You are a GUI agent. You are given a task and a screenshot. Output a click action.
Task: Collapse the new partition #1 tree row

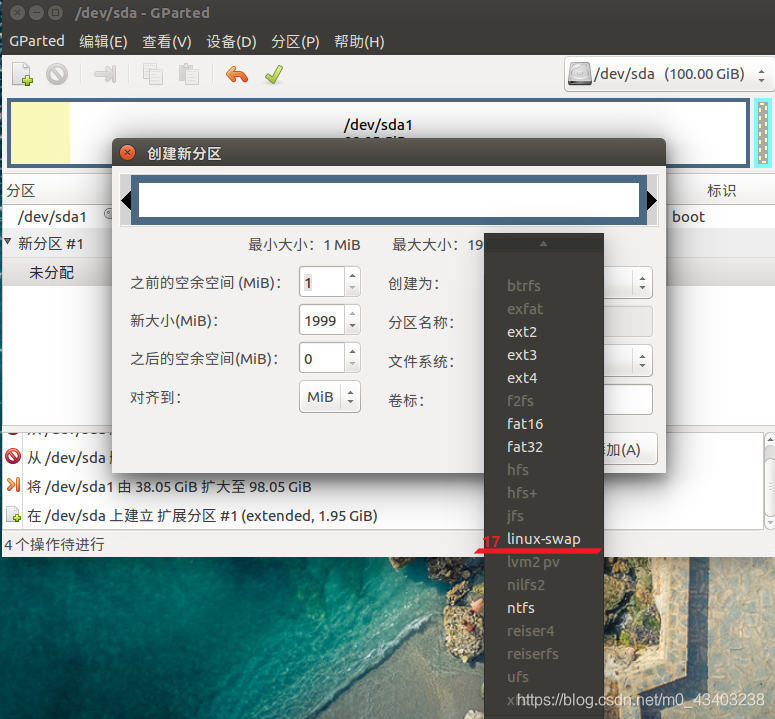(8, 243)
